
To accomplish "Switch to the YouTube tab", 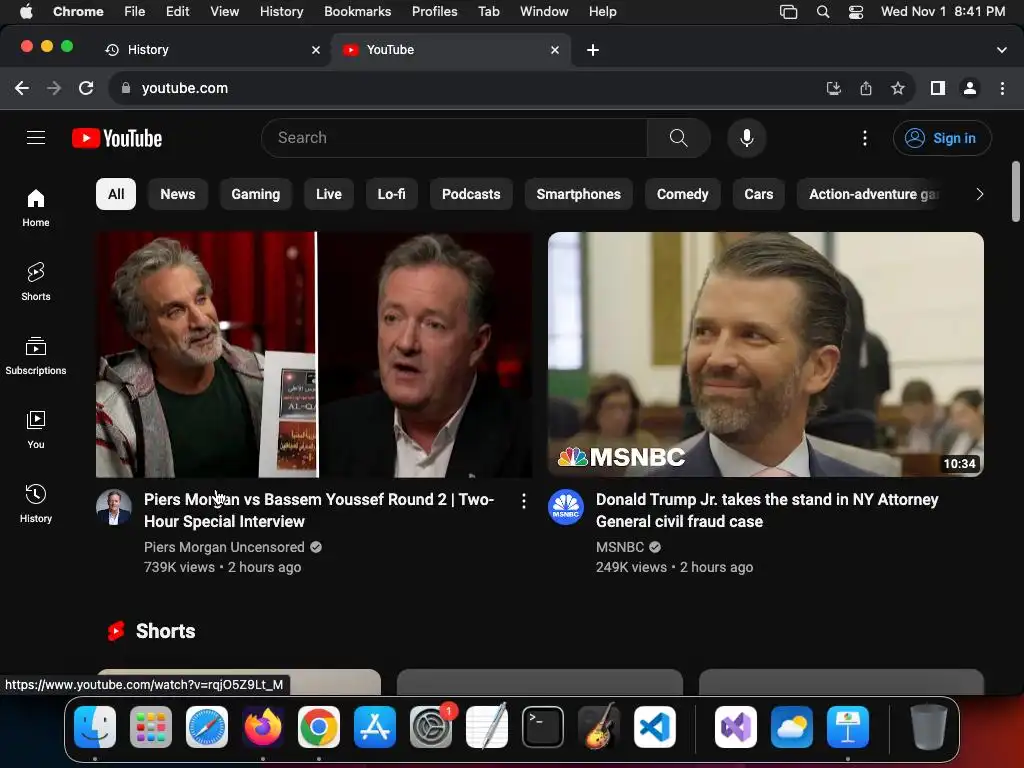I will coord(449,50).
